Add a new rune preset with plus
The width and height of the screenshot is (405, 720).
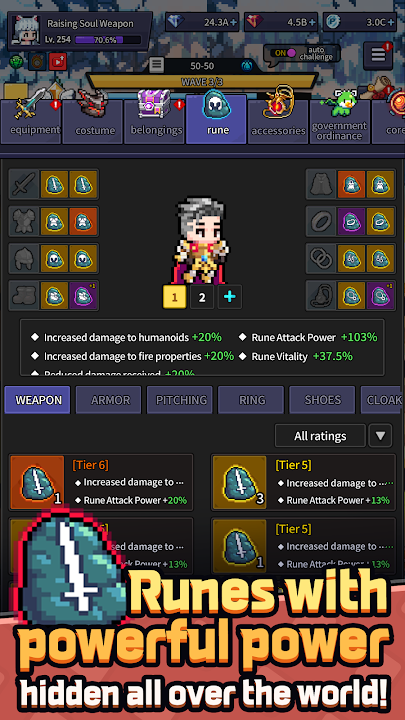[230, 297]
